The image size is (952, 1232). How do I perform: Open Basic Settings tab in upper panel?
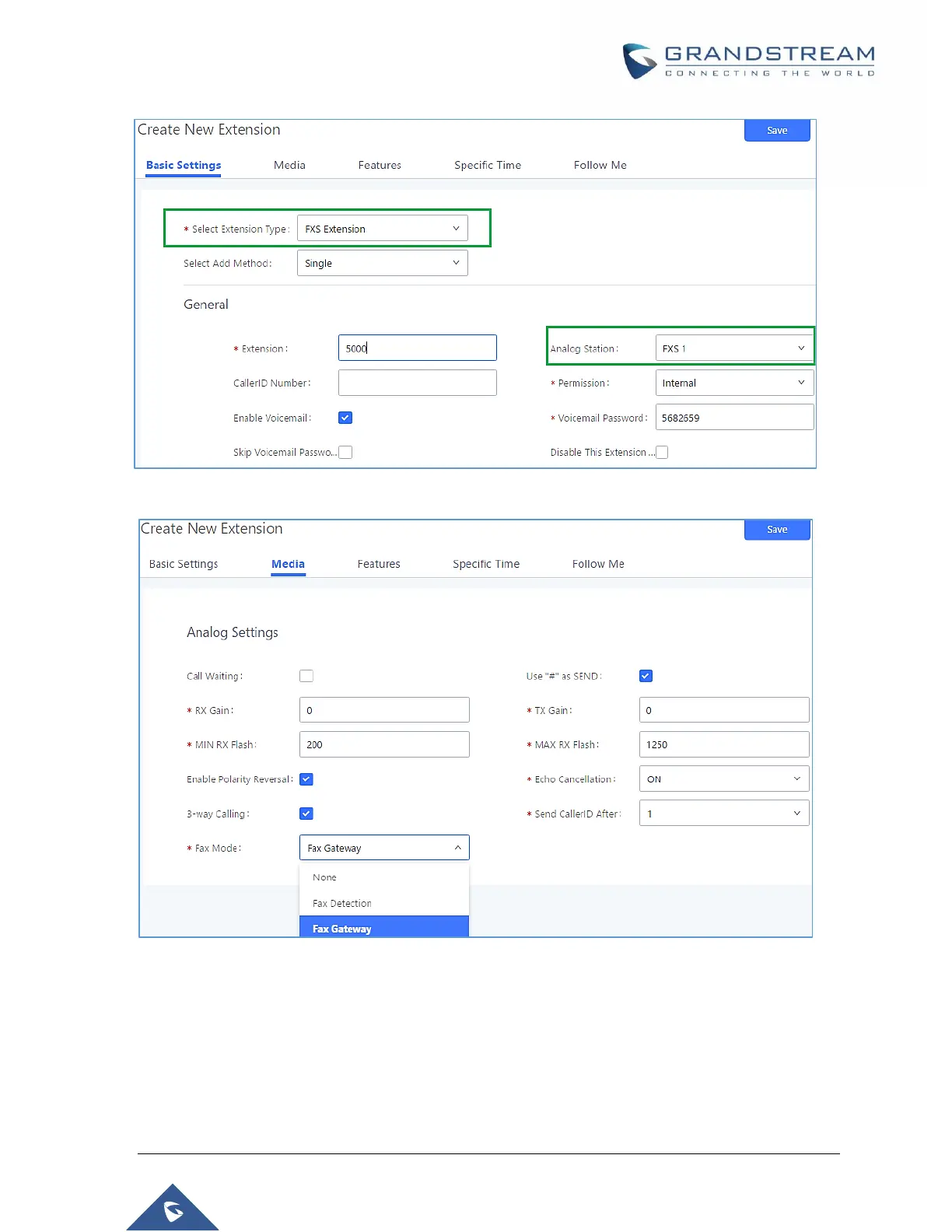184,165
